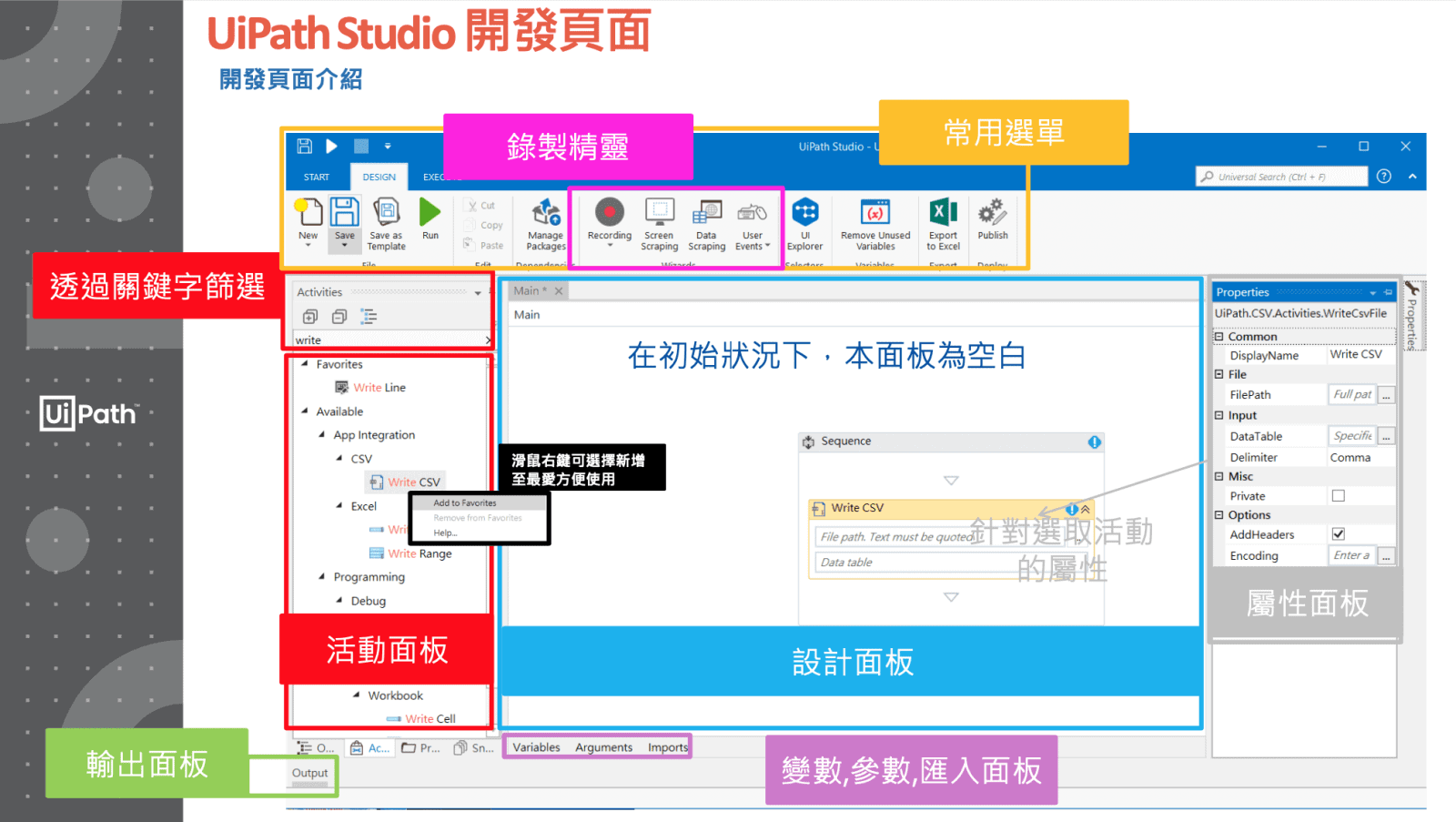Click Expand All icon in Activities panel

310,317
